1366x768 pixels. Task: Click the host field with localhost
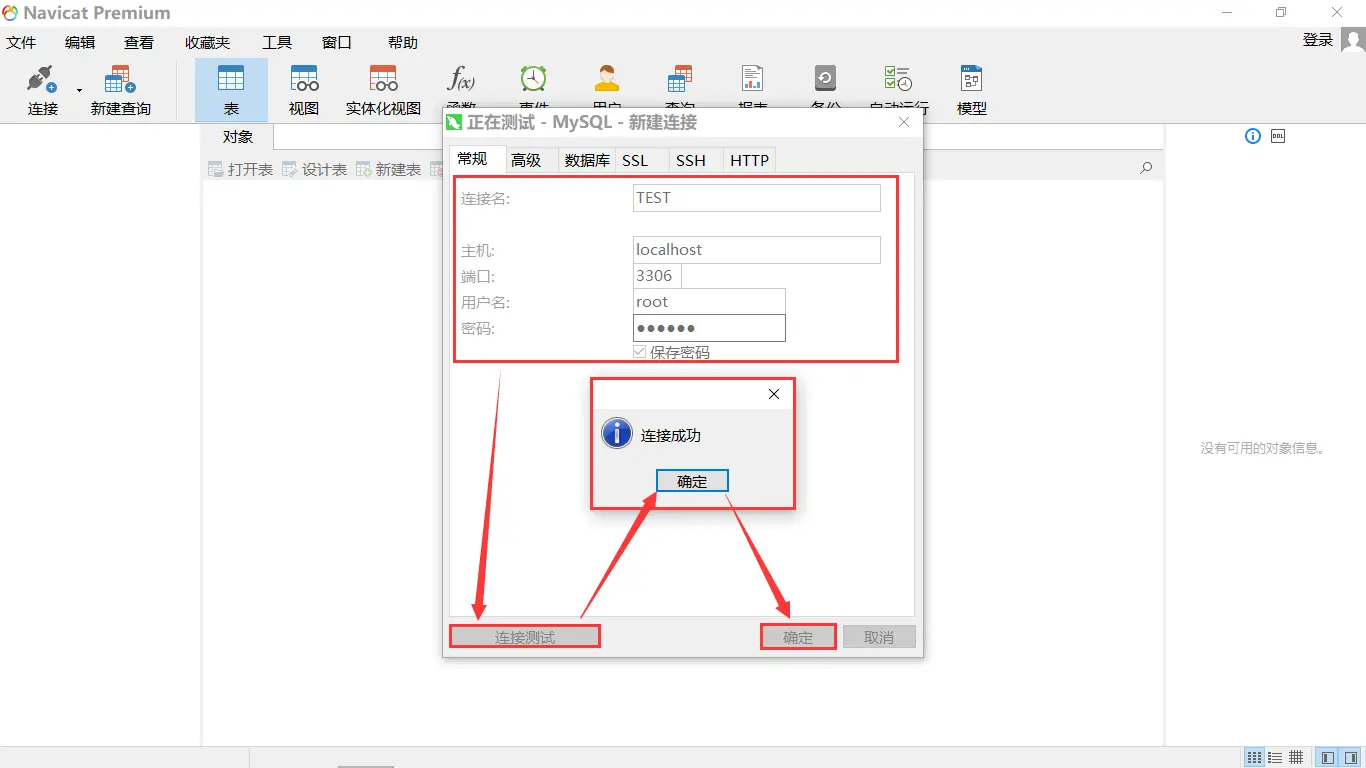[757, 250]
